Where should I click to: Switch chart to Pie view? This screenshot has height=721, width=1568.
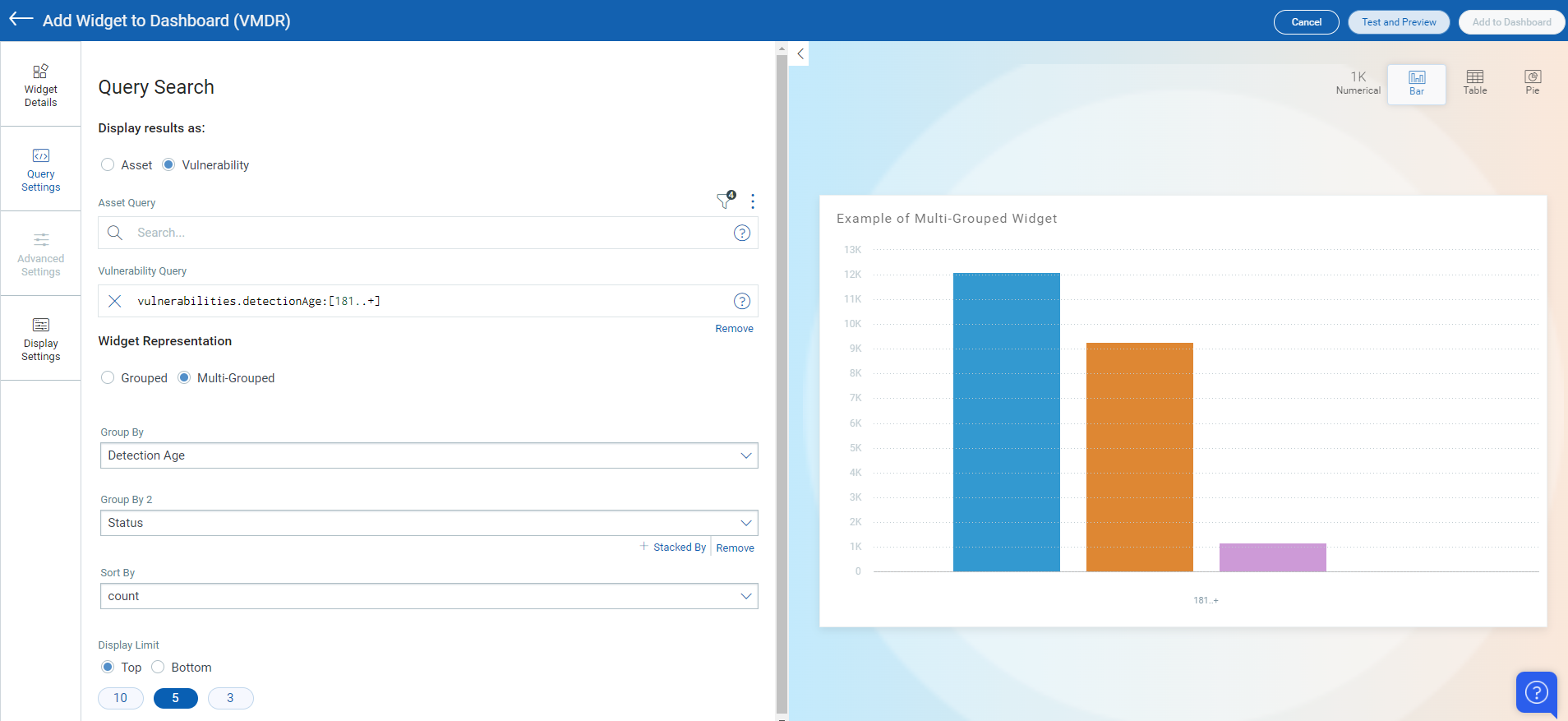(1532, 82)
